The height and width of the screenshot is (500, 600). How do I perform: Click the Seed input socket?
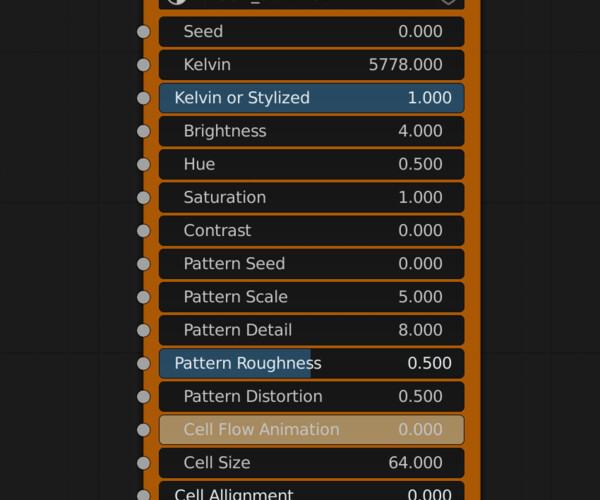pyautogui.click(x=143, y=32)
